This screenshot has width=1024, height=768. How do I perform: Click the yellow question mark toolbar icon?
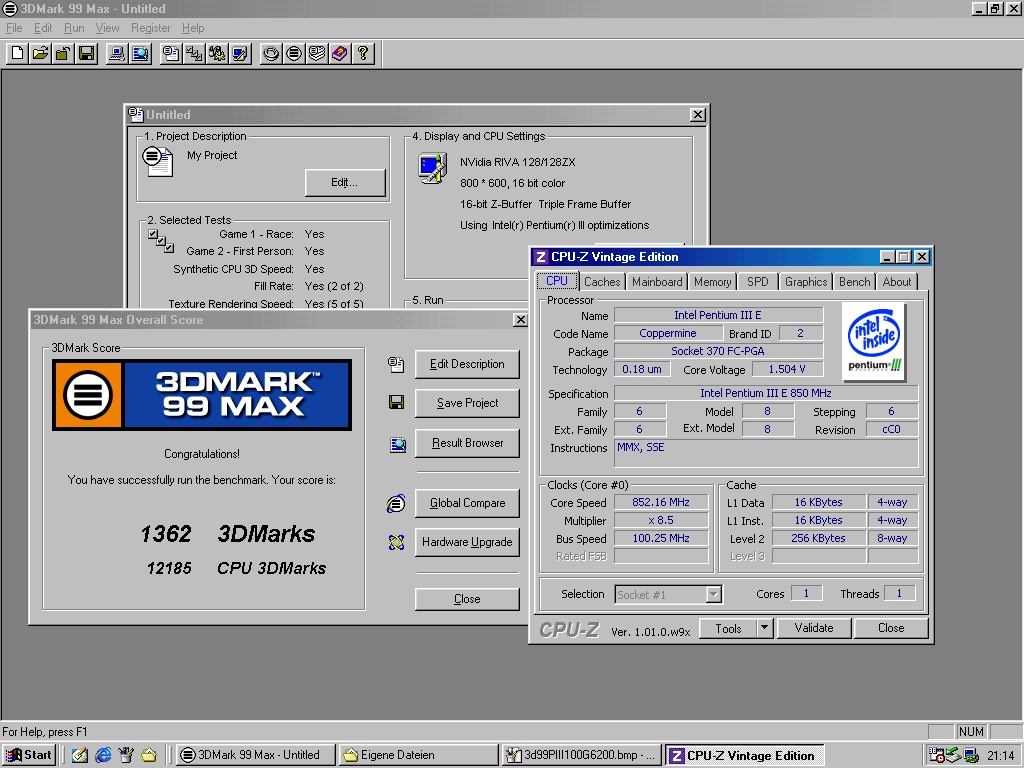[363, 53]
